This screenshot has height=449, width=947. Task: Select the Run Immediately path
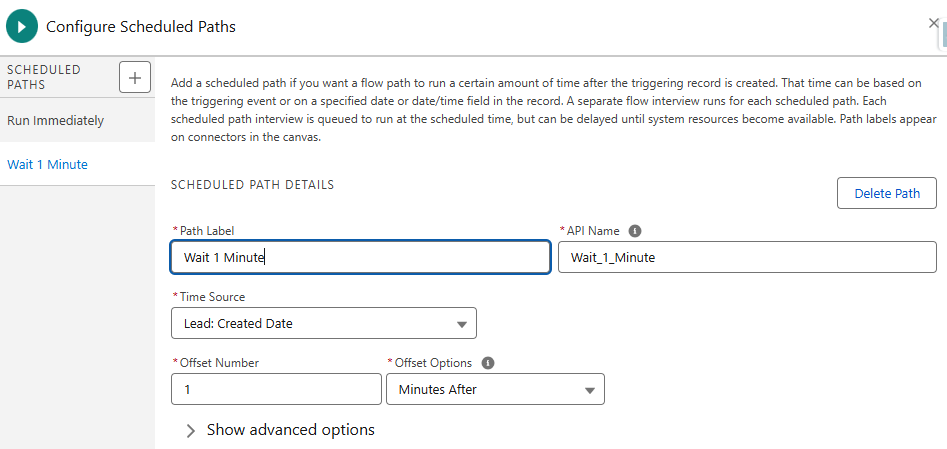click(56, 120)
